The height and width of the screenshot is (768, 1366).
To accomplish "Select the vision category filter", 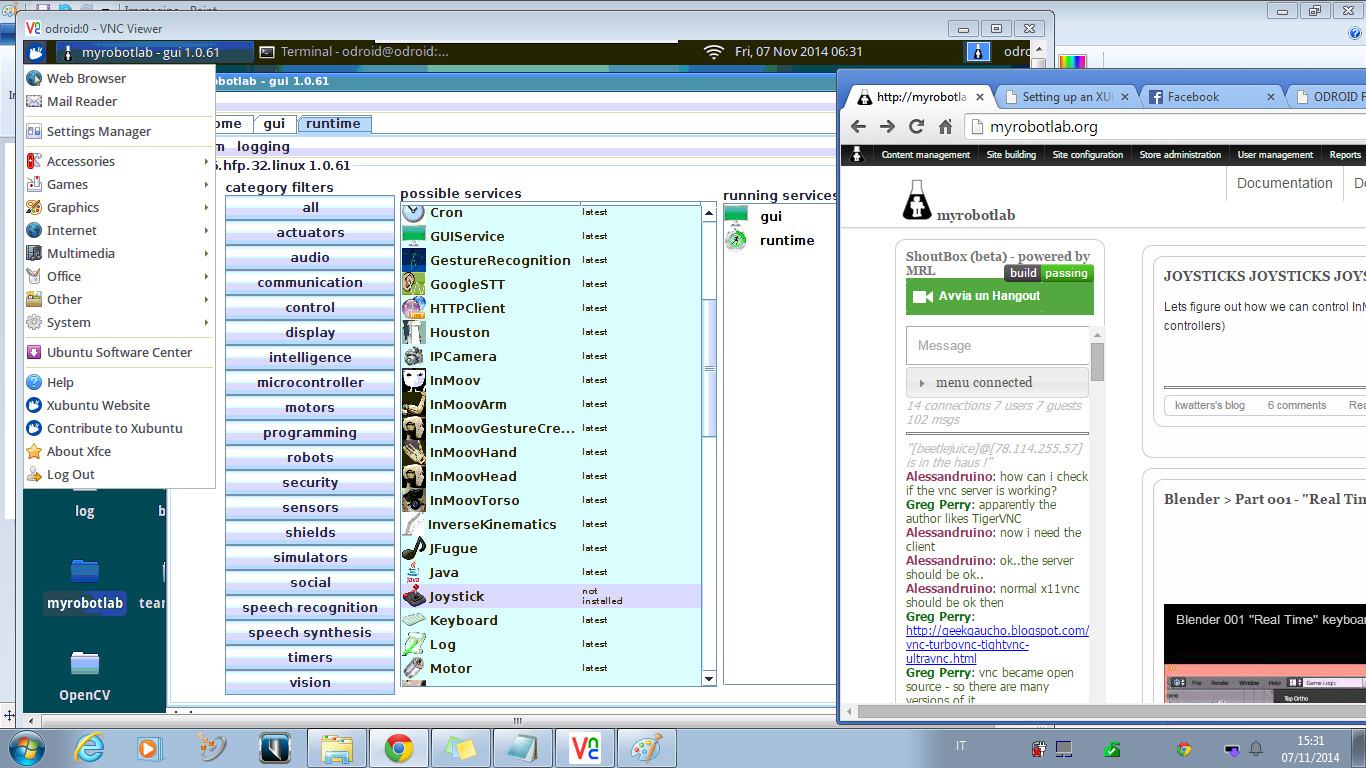I will (x=310, y=682).
